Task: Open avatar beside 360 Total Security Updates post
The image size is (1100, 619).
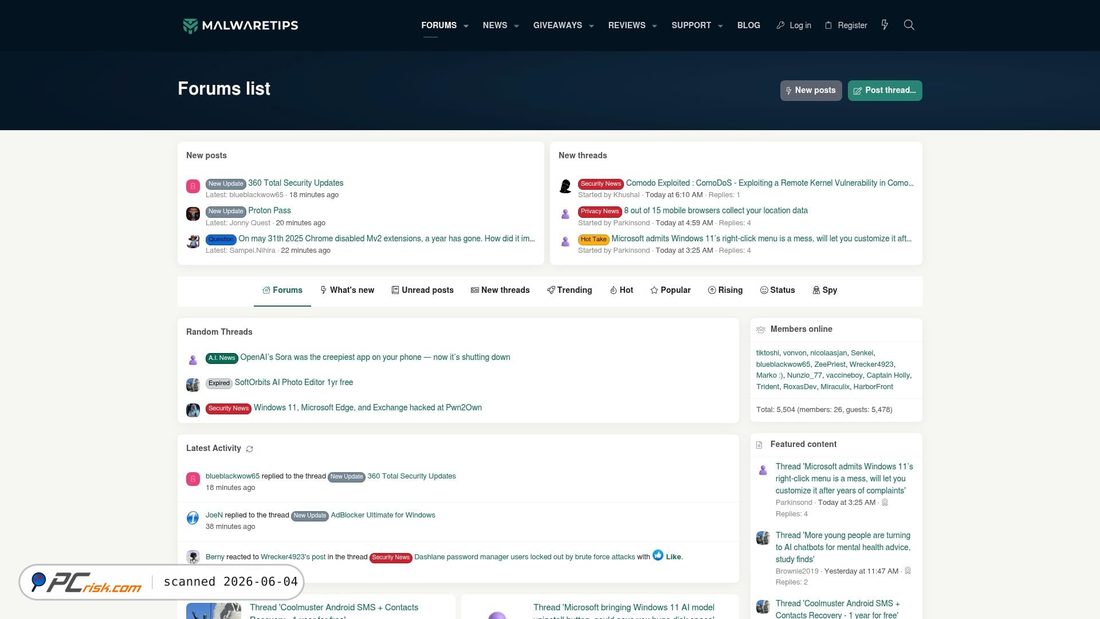Action: click(193, 186)
